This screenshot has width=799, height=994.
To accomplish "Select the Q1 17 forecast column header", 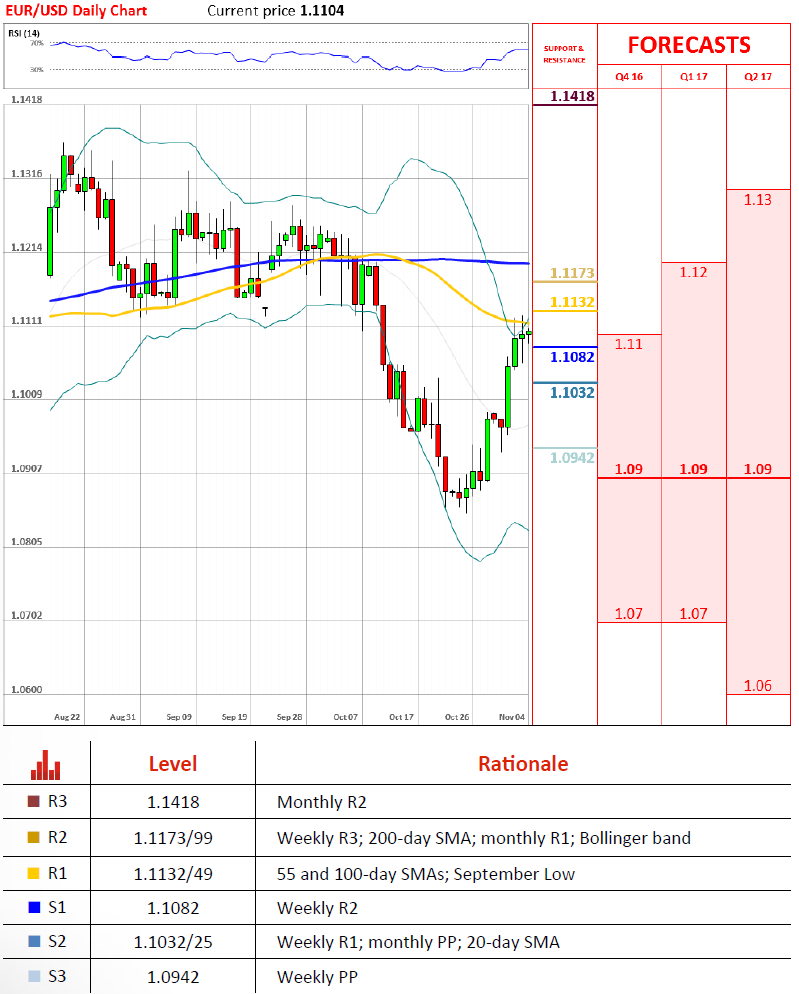I will (x=694, y=77).
